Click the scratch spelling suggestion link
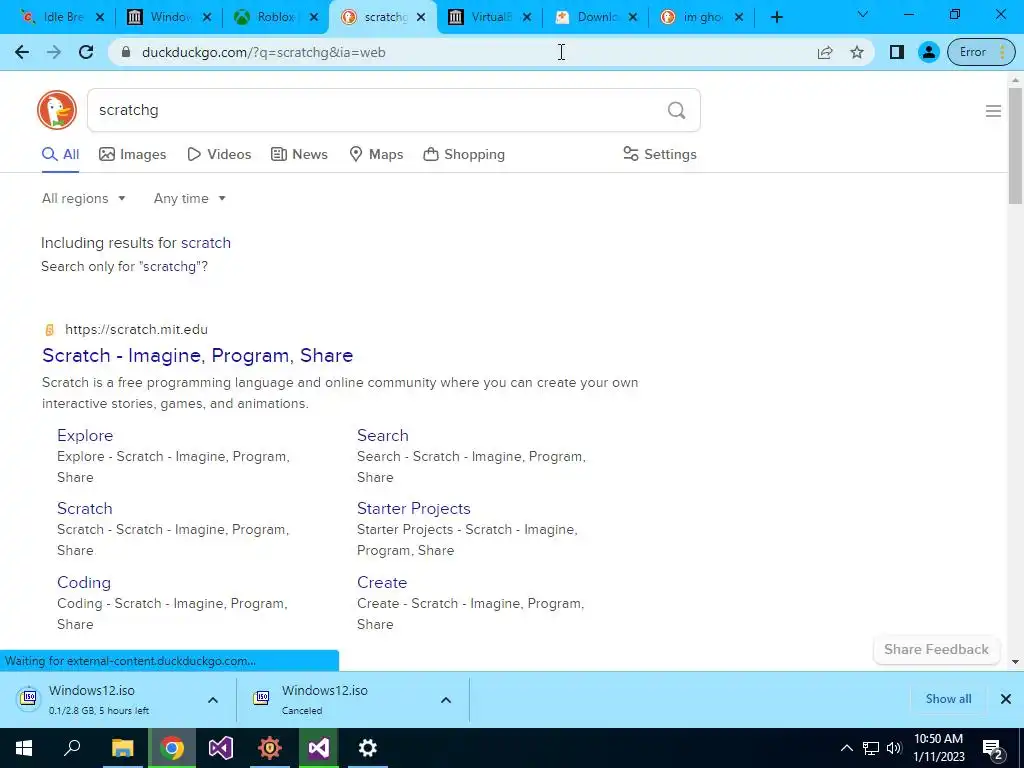Image resolution: width=1024 pixels, height=768 pixels. click(x=206, y=243)
